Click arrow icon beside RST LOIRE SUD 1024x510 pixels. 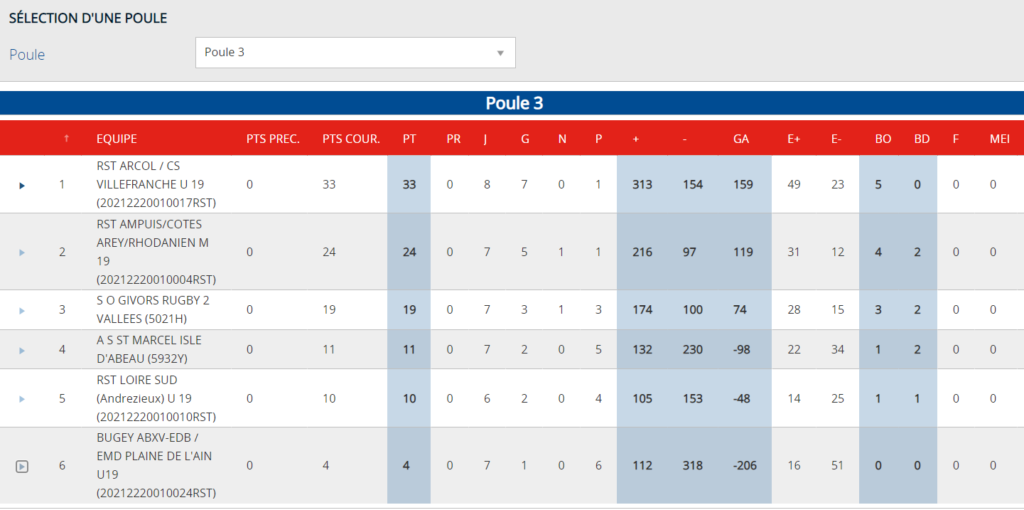pyautogui.click(x=22, y=398)
